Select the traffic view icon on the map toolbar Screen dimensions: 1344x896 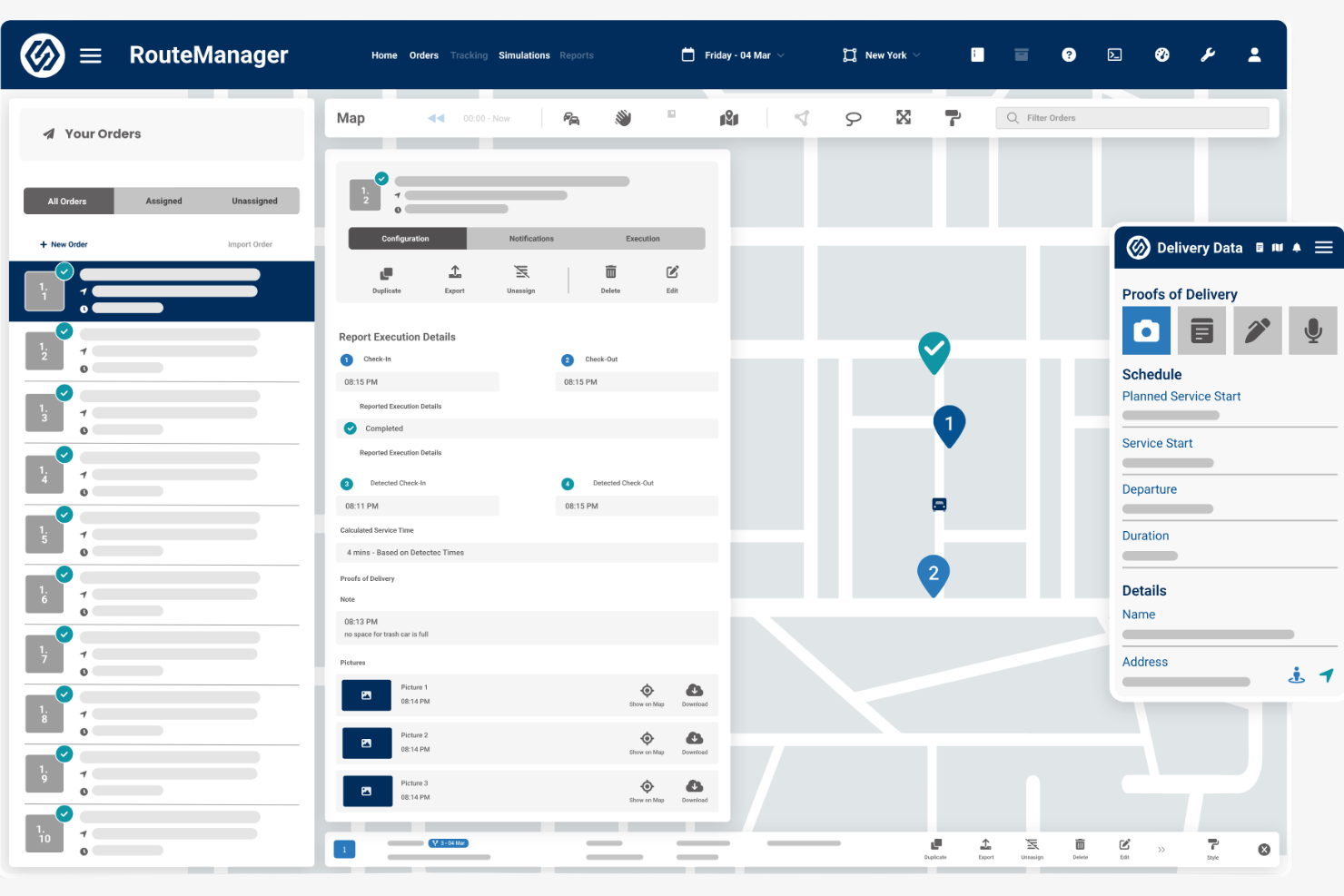(x=570, y=117)
